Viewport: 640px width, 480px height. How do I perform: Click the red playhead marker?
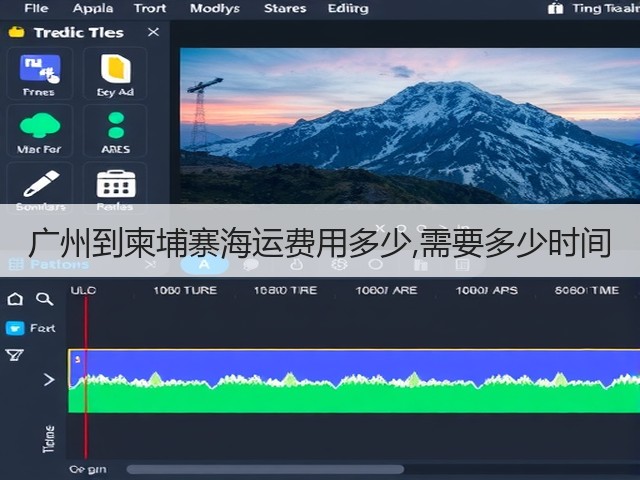(86, 378)
